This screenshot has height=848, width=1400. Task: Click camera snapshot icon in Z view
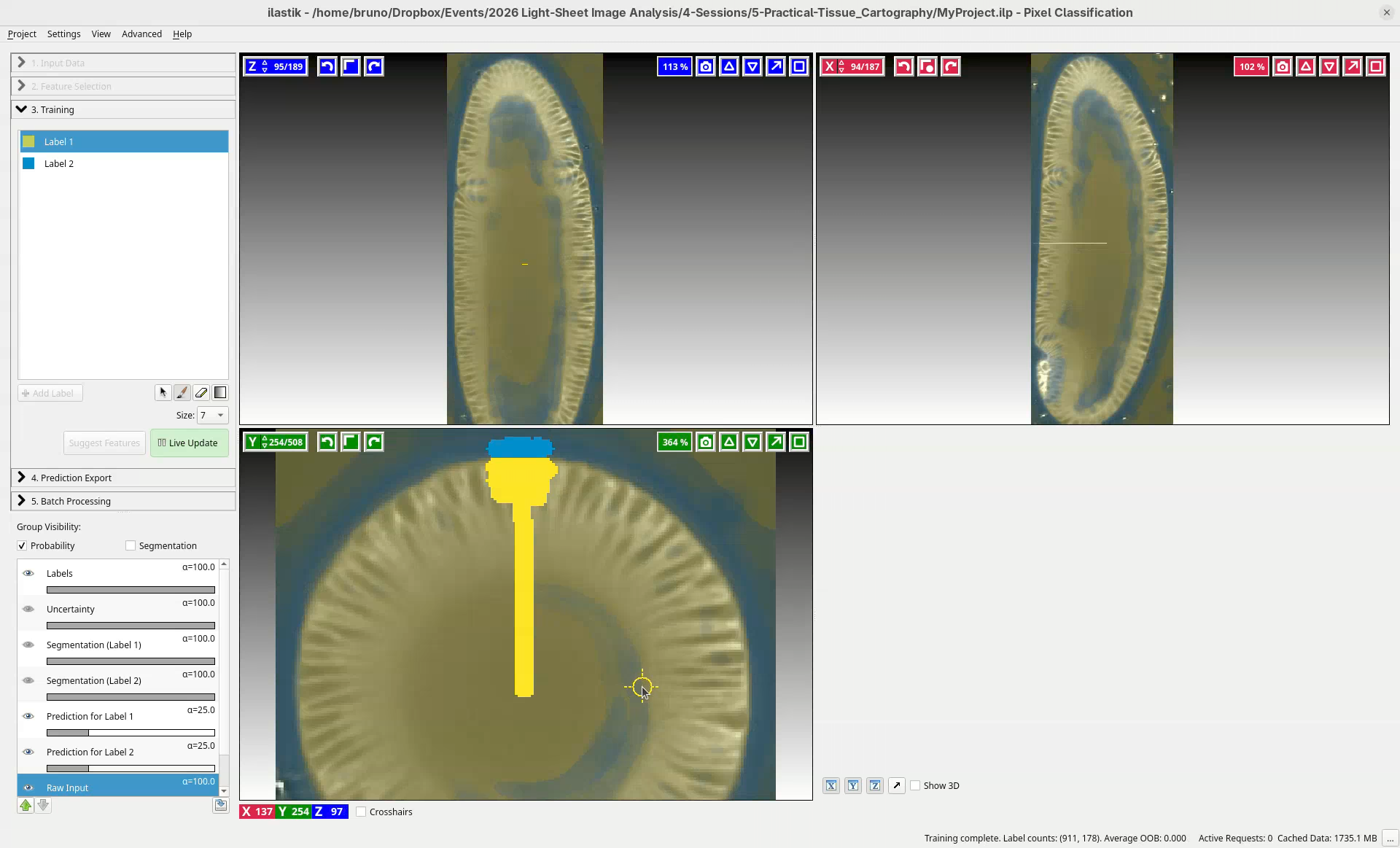point(705,66)
